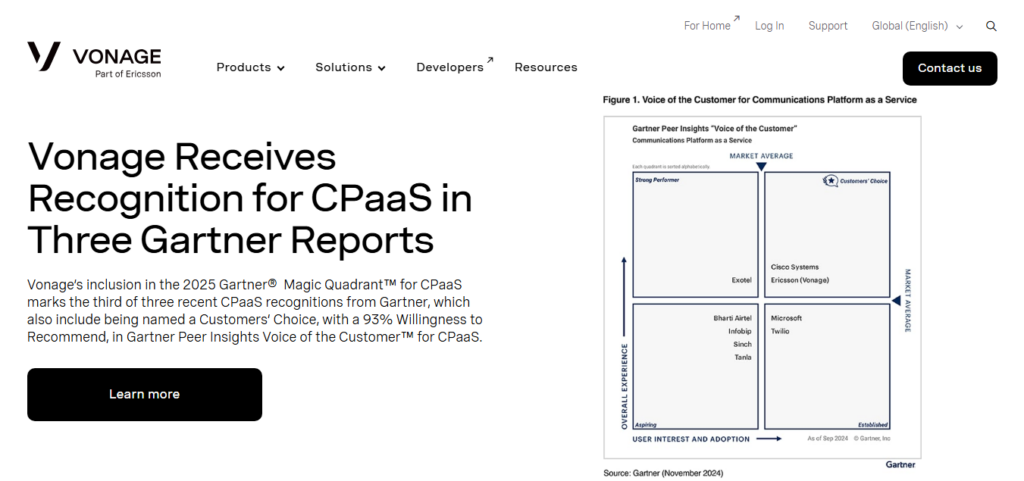Go to Developers external link

pyautogui.click(x=455, y=66)
